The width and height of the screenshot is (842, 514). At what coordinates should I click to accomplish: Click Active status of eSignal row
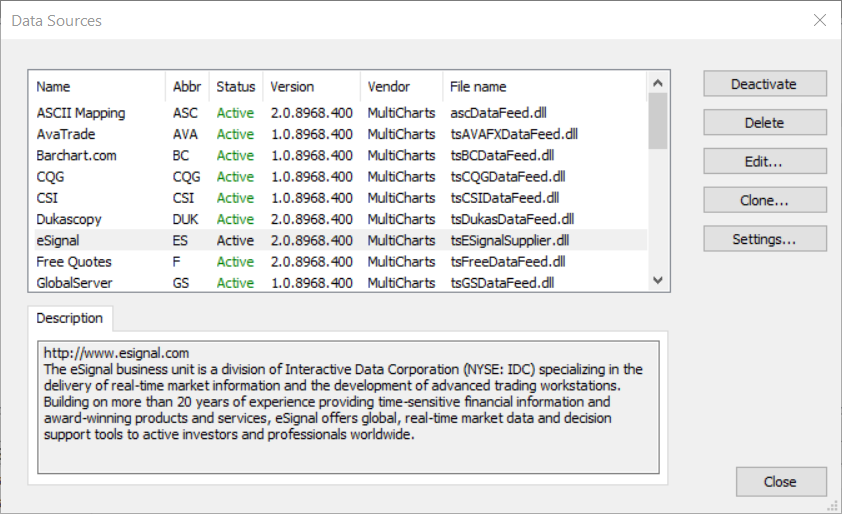235,240
